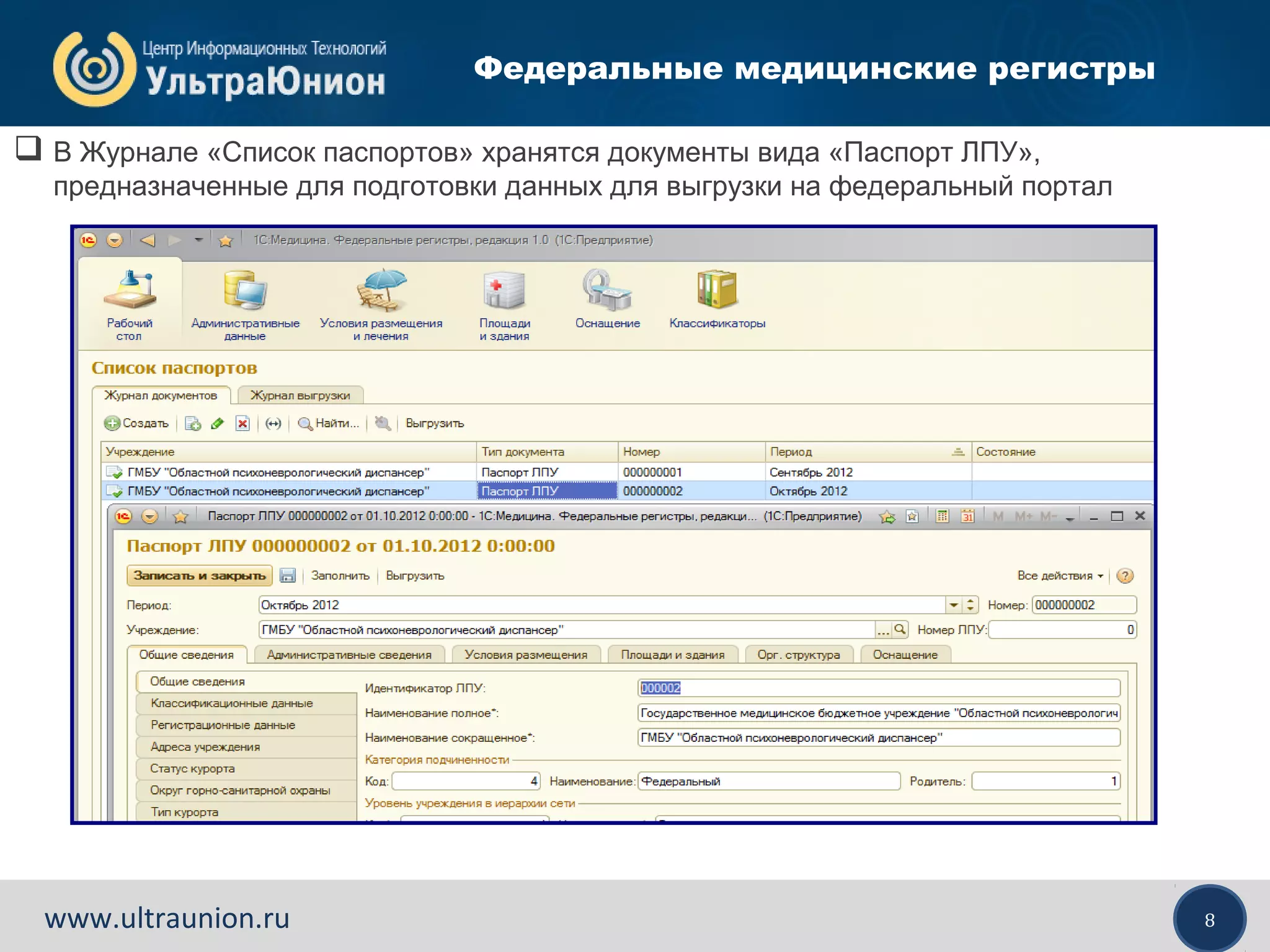1270x952 pixels.
Task: Click the ellipsis select button in Учреждение field
Action: 883,630
